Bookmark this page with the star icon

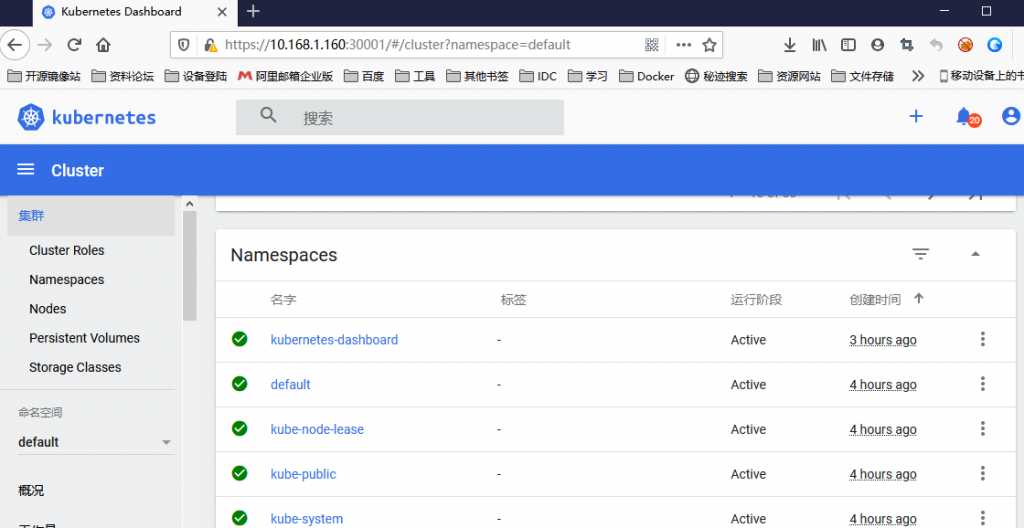click(710, 45)
